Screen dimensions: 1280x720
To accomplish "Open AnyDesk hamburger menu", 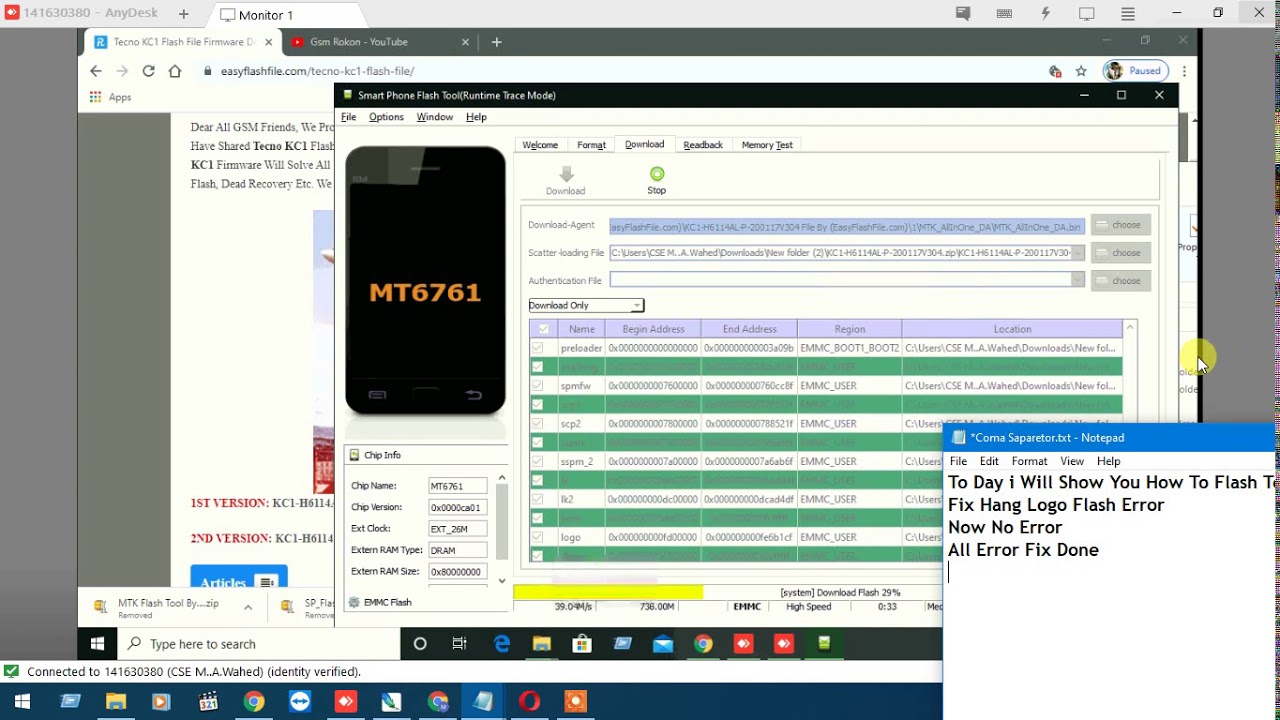I will point(1128,14).
